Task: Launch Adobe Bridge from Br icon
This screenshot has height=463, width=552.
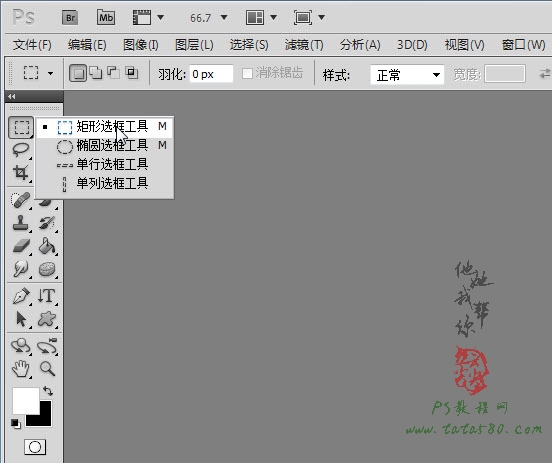Action: click(x=70, y=18)
